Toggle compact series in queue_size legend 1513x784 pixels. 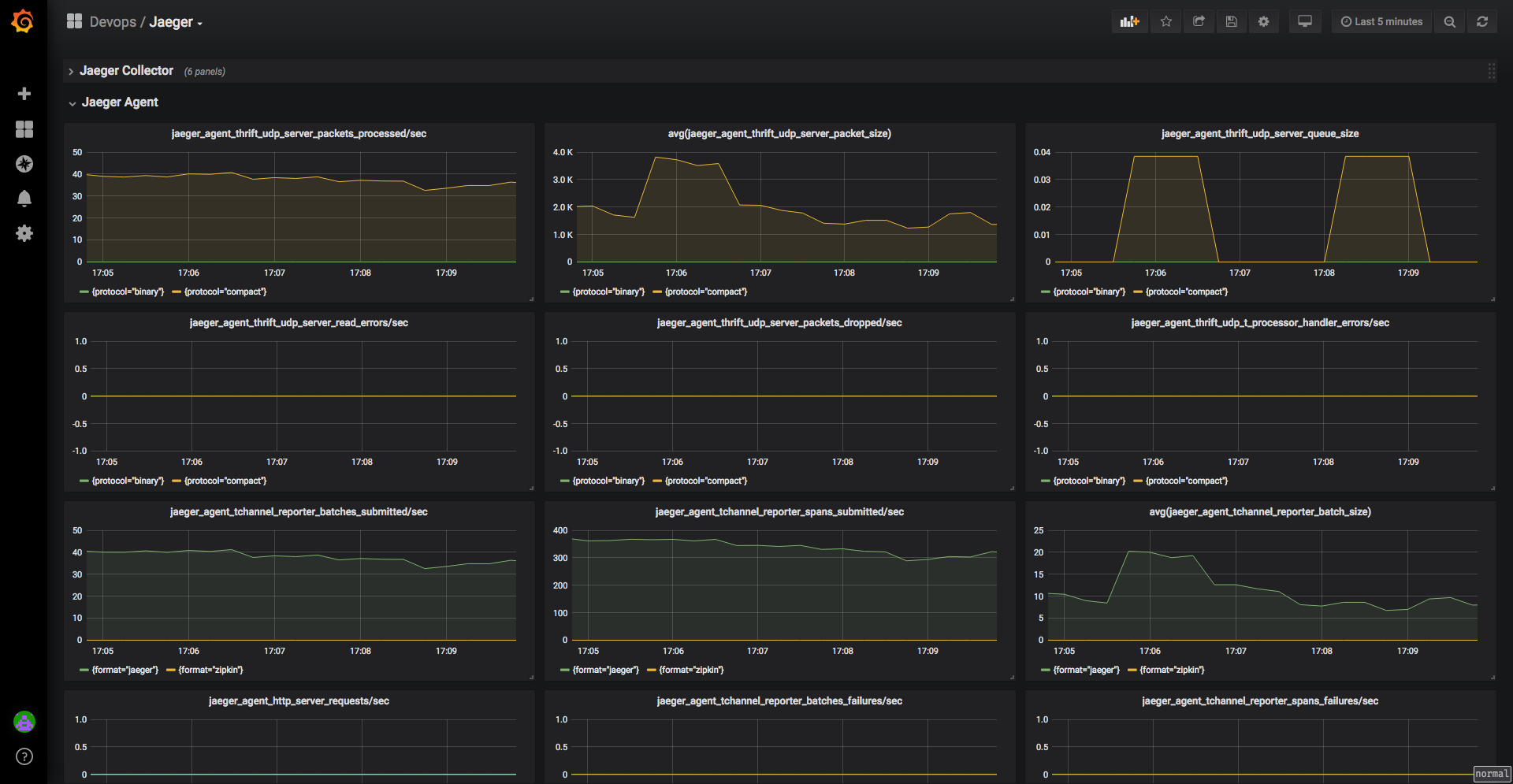(1187, 292)
